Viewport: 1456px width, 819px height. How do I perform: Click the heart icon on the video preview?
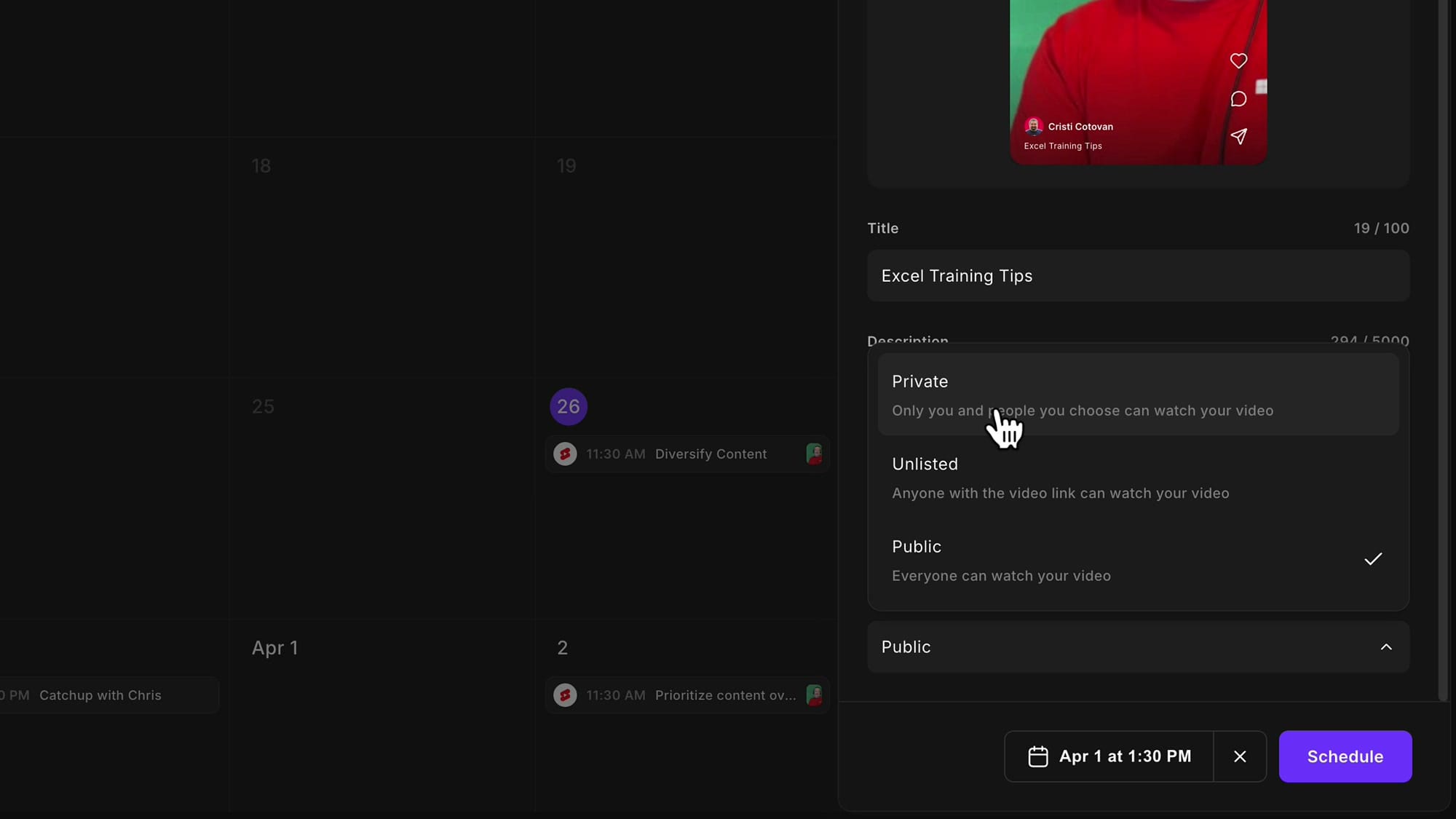pos(1238,60)
